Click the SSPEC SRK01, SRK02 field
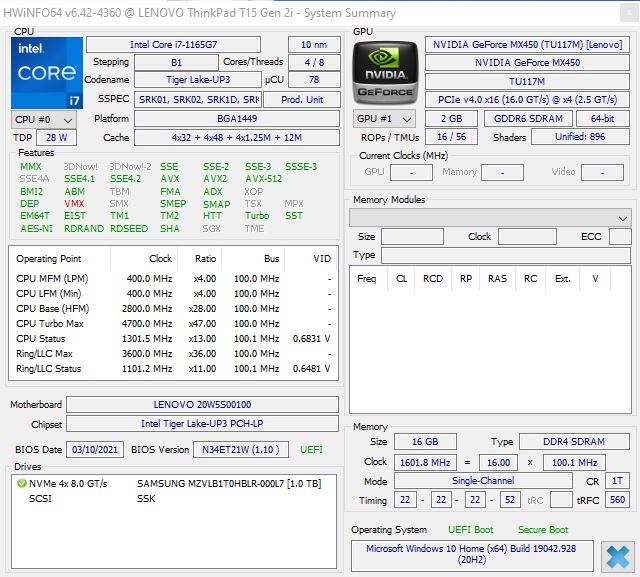This screenshot has height=577, width=640. click(198, 100)
